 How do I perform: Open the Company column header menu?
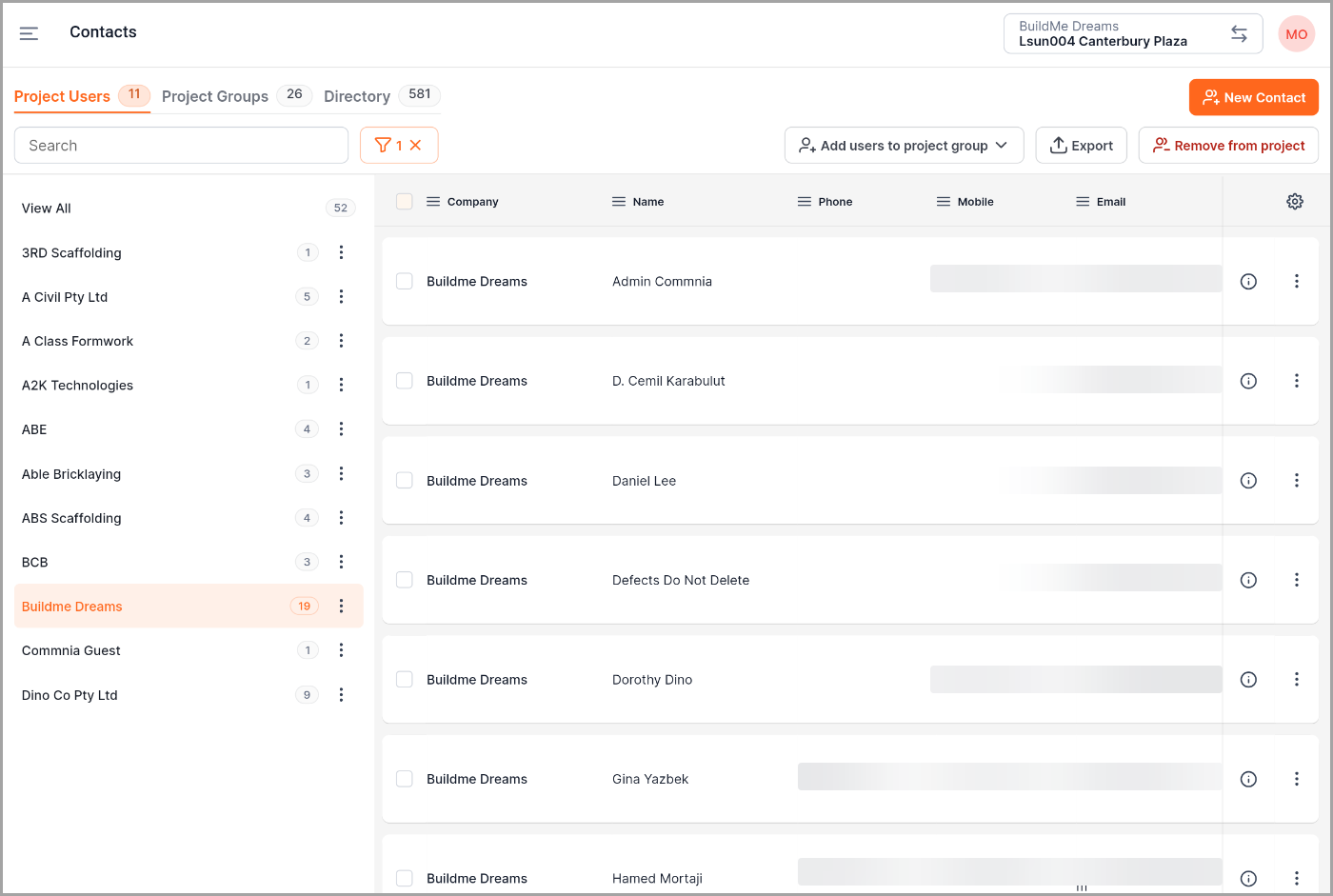click(433, 202)
